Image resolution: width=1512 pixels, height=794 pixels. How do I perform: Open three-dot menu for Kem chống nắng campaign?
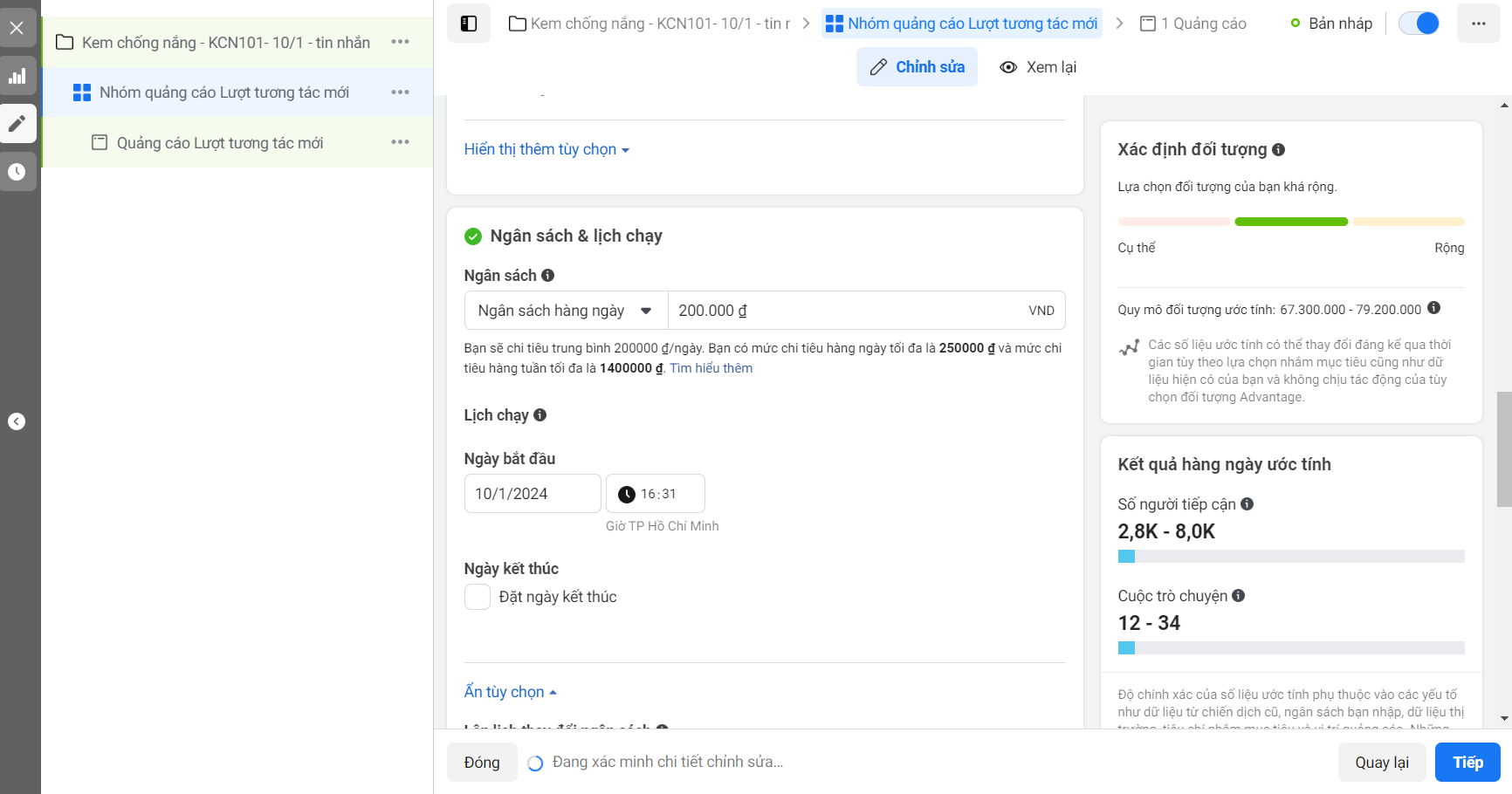pyautogui.click(x=400, y=42)
